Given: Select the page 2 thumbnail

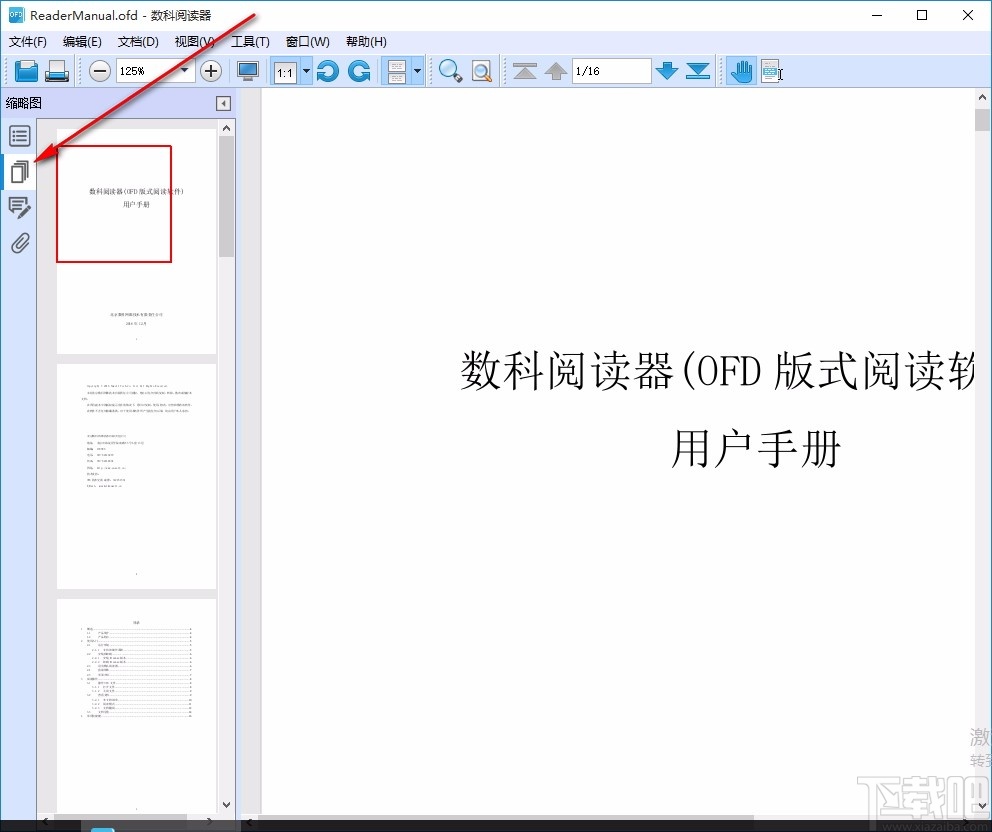Looking at the screenshot, I should coord(137,476).
